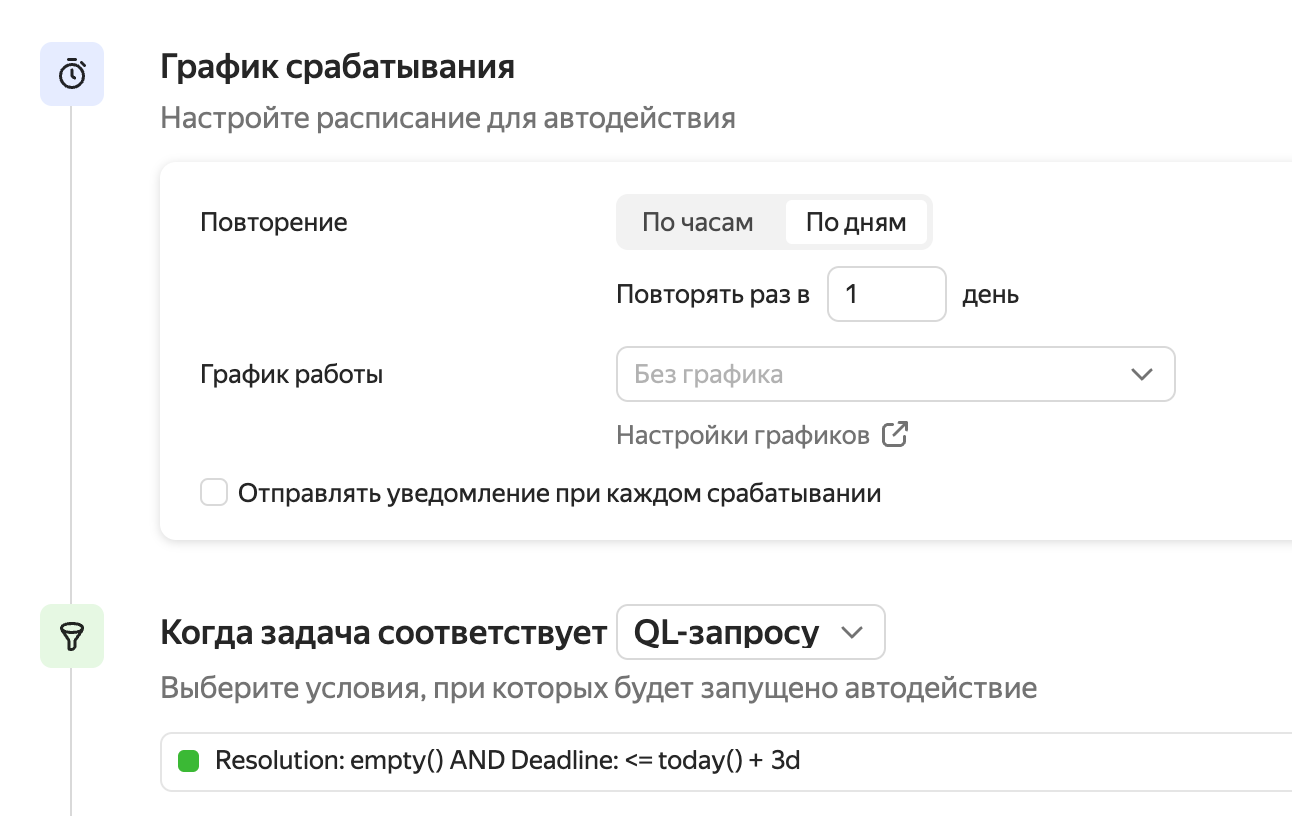Viewport: 1292px width, 816px height.
Task: Click the Когда задача соответствует heading
Action: (x=383, y=633)
